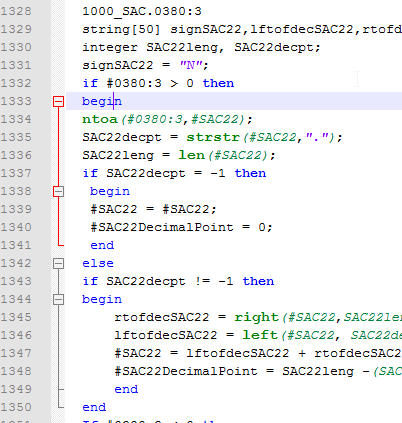This screenshot has width=402, height=423.
Task: Click line number 1350 in the margin
Action: pos(16,407)
